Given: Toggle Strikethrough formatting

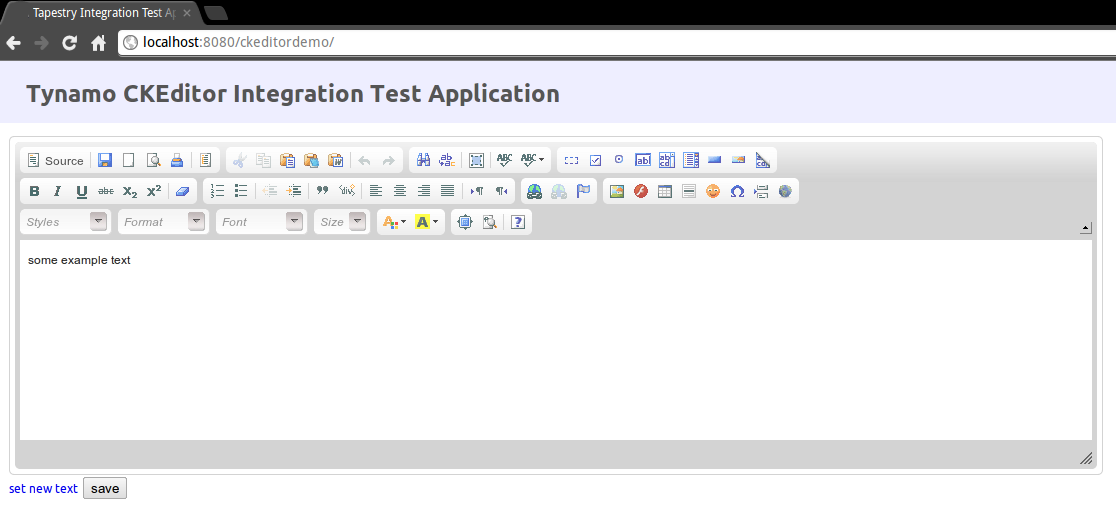Looking at the screenshot, I should point(106,191).
